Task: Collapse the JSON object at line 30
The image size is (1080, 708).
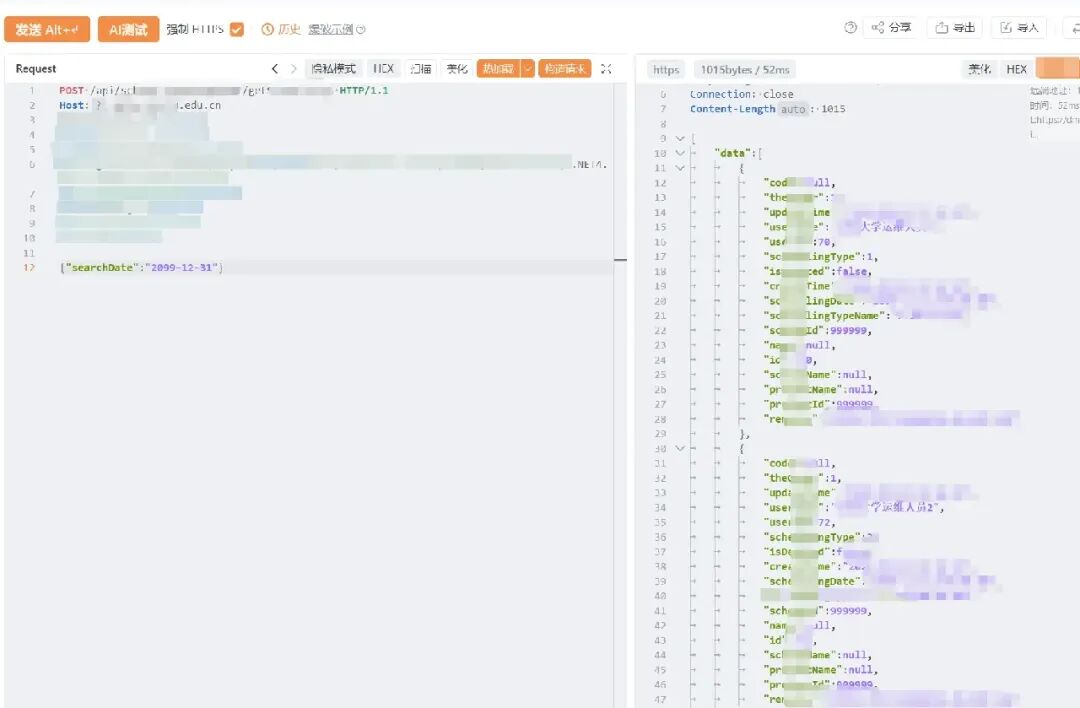Action: (680, 448)
